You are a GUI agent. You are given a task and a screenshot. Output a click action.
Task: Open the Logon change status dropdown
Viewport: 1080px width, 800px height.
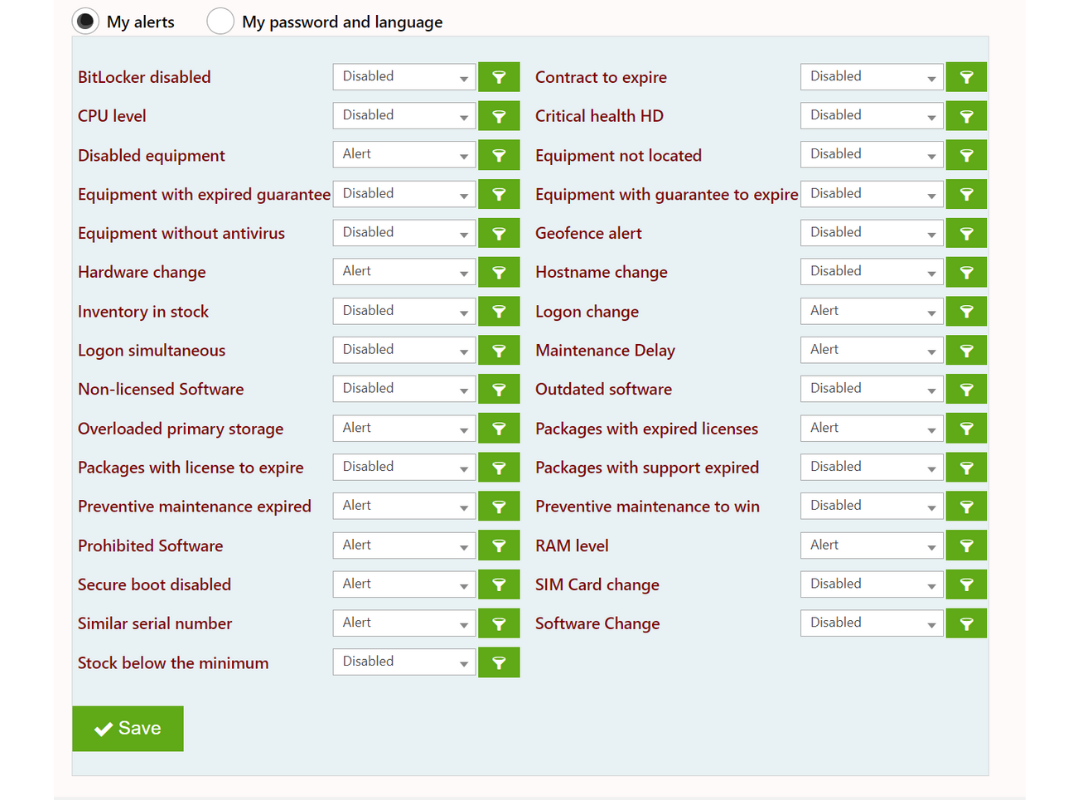tap(871, 311)
